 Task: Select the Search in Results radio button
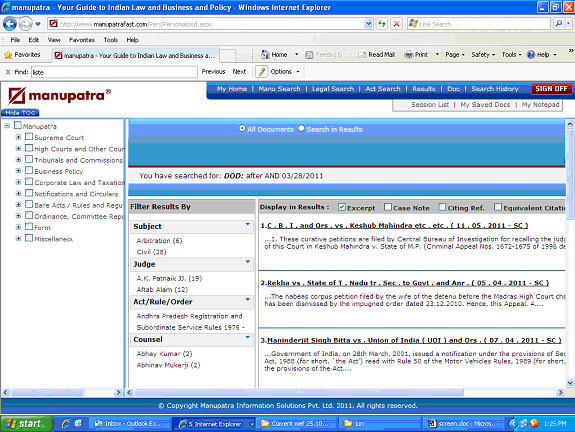pos(301,128)
